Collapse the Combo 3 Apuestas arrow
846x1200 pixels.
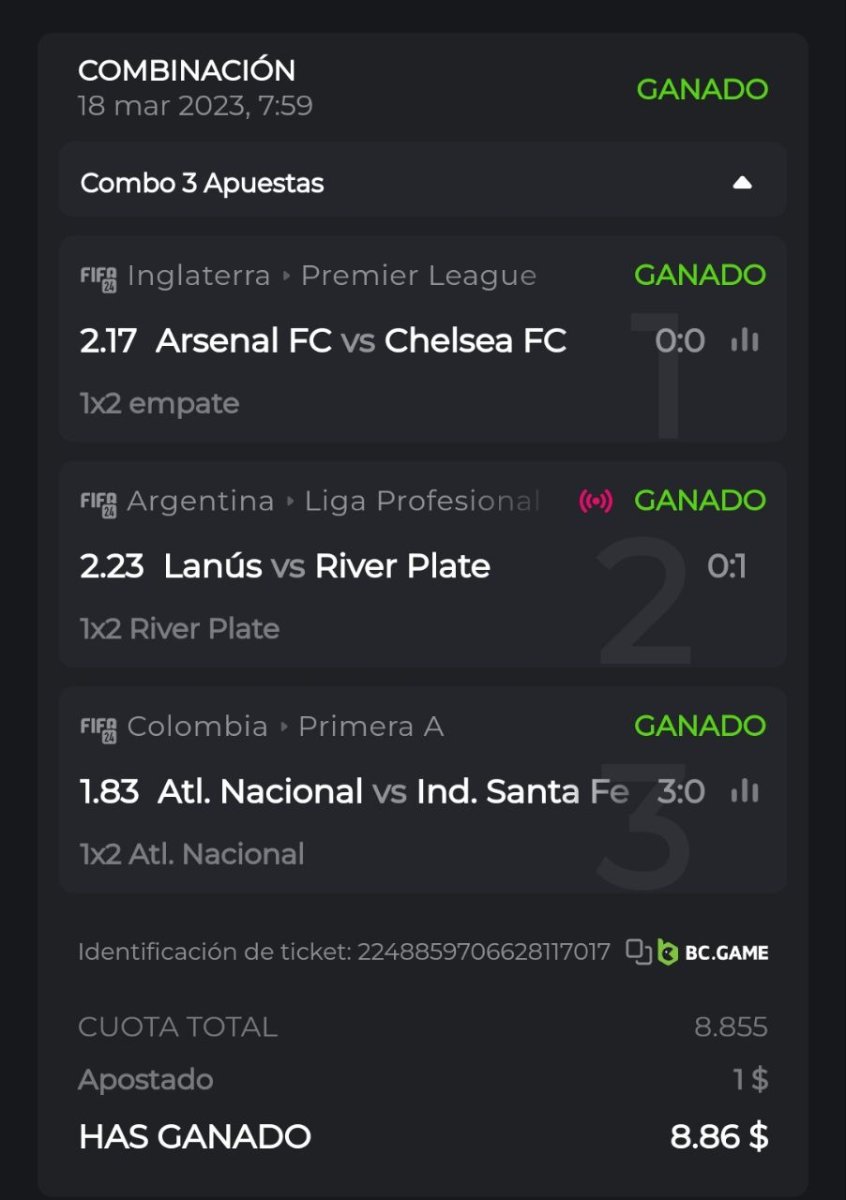click(741, 183)
